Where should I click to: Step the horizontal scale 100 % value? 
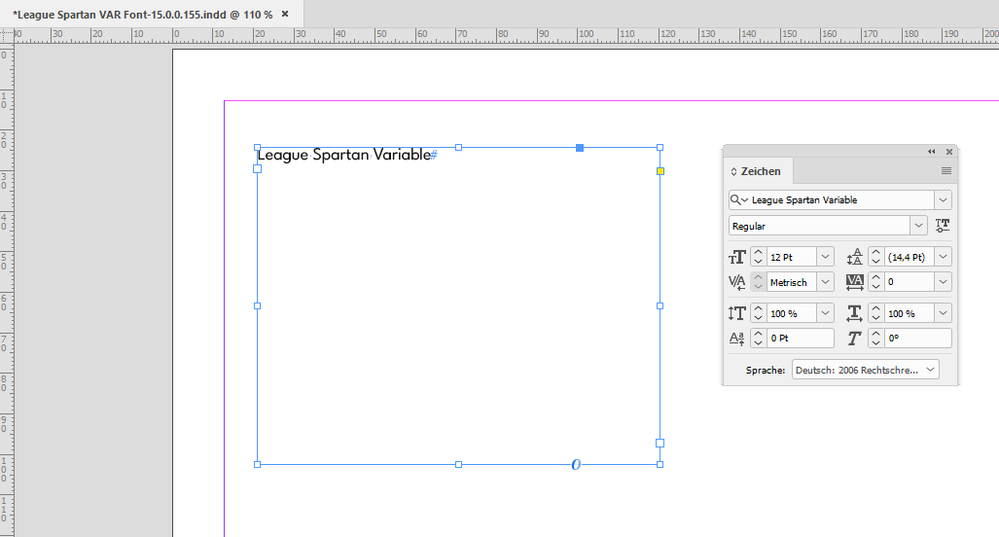tap(876, 313)
